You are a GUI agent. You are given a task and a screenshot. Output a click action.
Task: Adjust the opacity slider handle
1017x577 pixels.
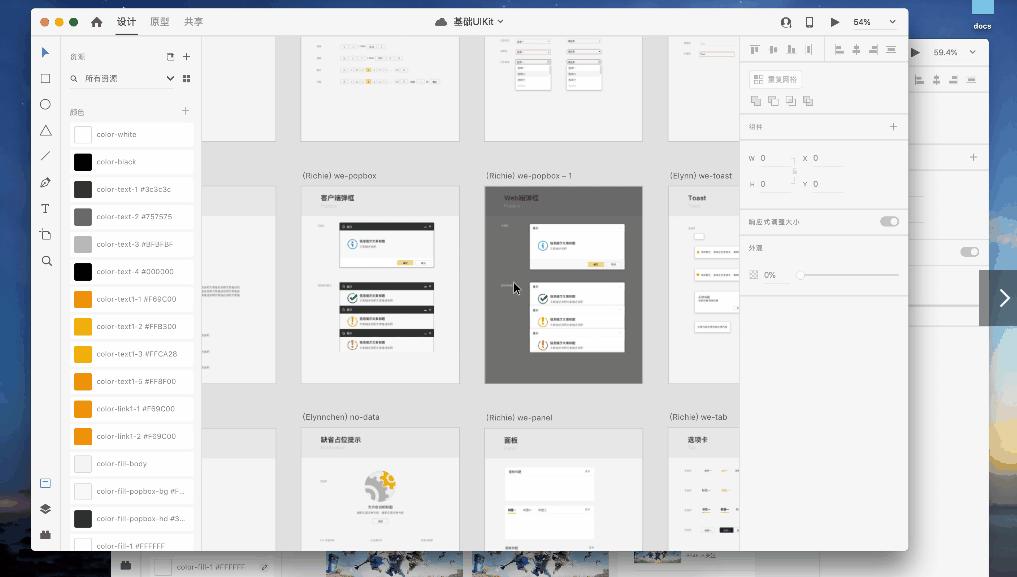800,275
